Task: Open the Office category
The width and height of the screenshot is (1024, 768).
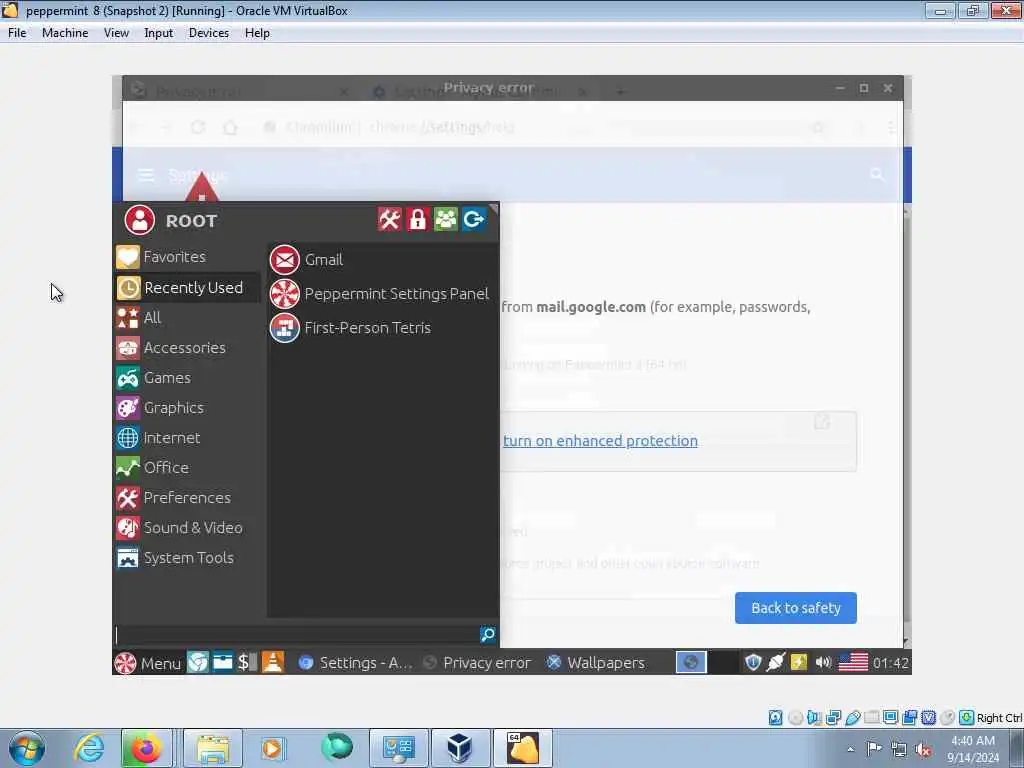Action: [187, 468]
